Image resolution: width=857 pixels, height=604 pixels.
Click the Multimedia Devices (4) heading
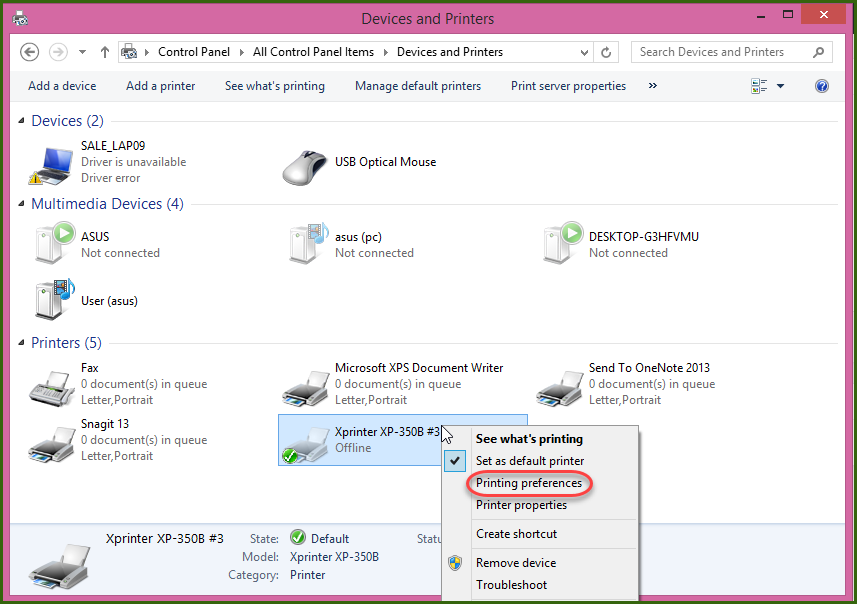pos(107,204)
